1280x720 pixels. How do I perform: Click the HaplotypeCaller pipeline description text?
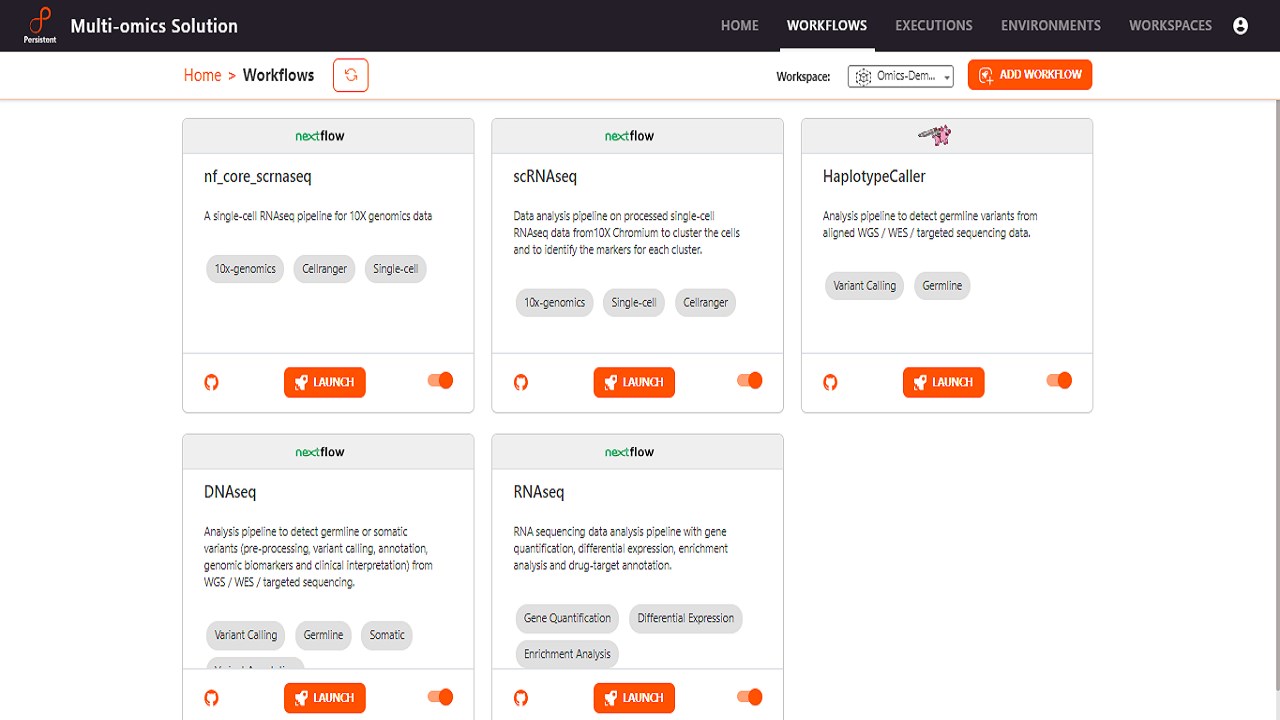[930, 224]
